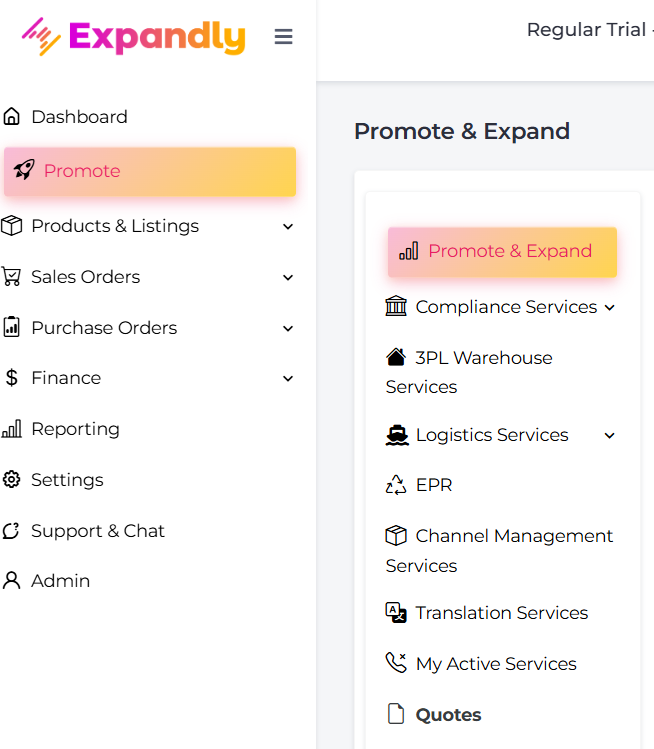Open My Active Services link
Viewport: 654px width, 749px height.
pos(496,664)
